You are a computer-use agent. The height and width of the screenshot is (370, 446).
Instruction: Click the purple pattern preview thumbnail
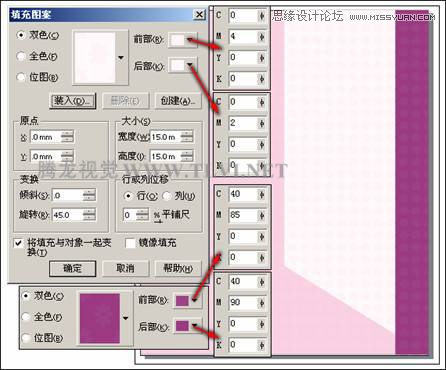(x=100, y=318)
